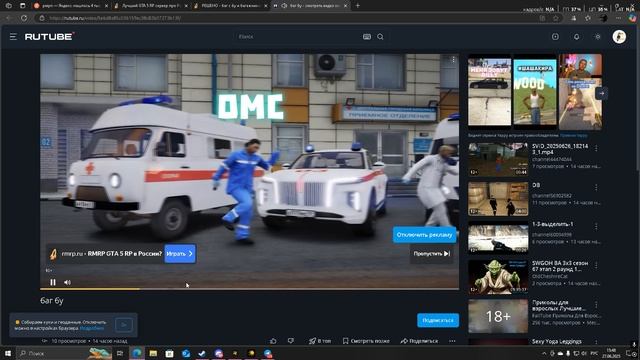Open the DB video thumbnail

(x=498, y=199)
